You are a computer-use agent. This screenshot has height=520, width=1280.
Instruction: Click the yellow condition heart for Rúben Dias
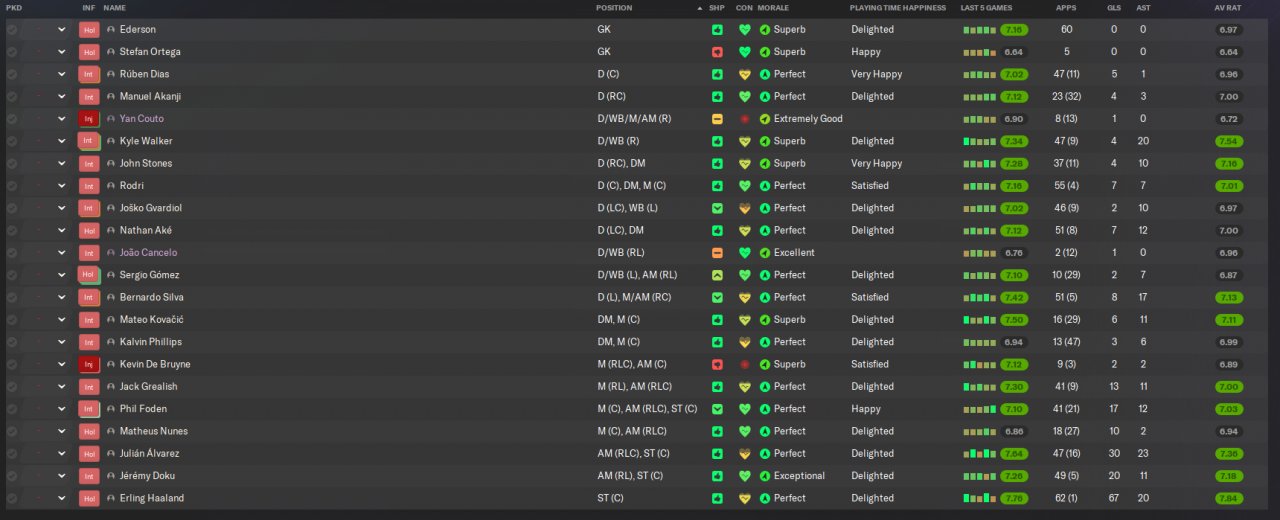(x=744, y=74)
